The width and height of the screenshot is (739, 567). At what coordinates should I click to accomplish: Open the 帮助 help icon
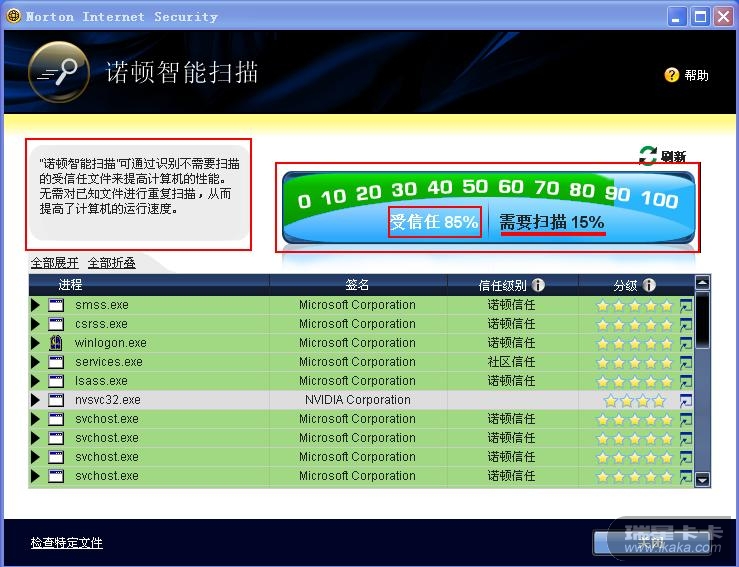pos(672,75)
